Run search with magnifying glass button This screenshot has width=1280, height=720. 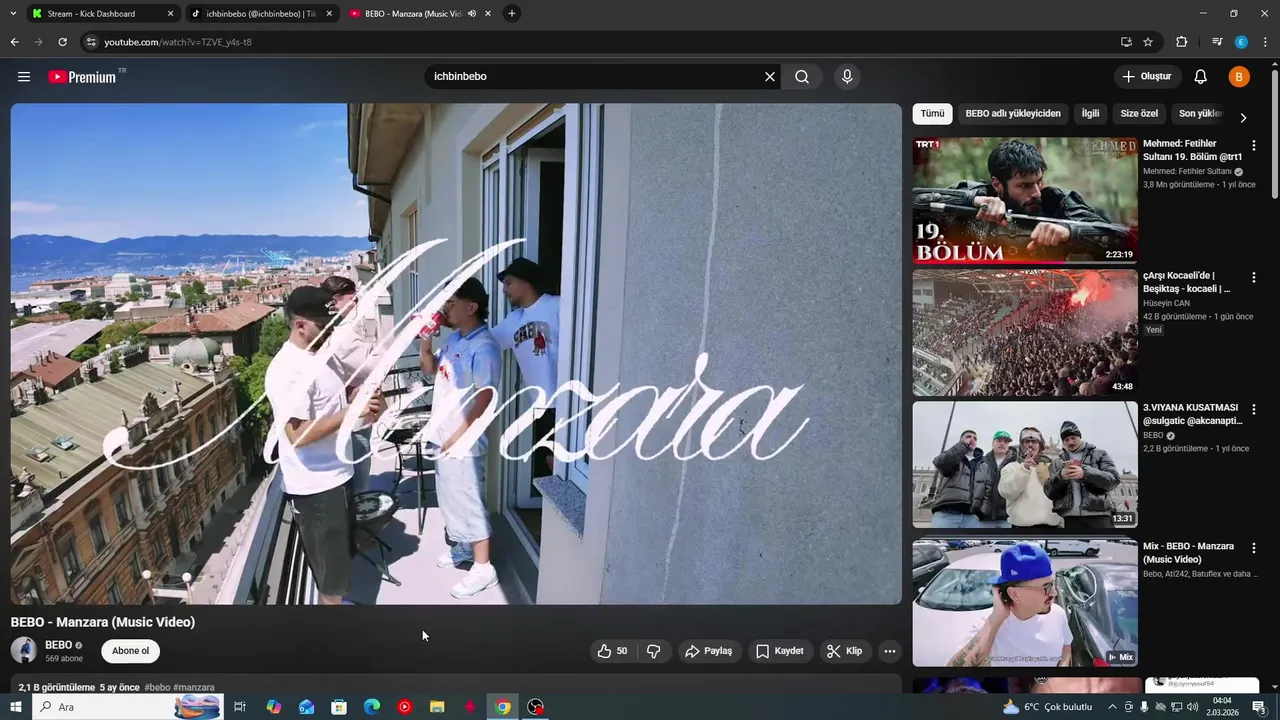(x=802, y=77)
